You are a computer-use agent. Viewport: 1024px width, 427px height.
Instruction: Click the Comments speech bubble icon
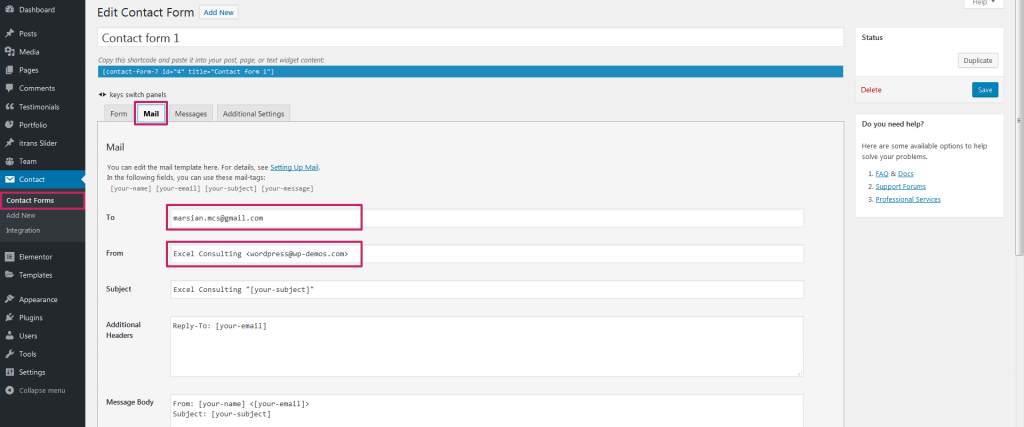pyautogui.click(x=9, y=88)
